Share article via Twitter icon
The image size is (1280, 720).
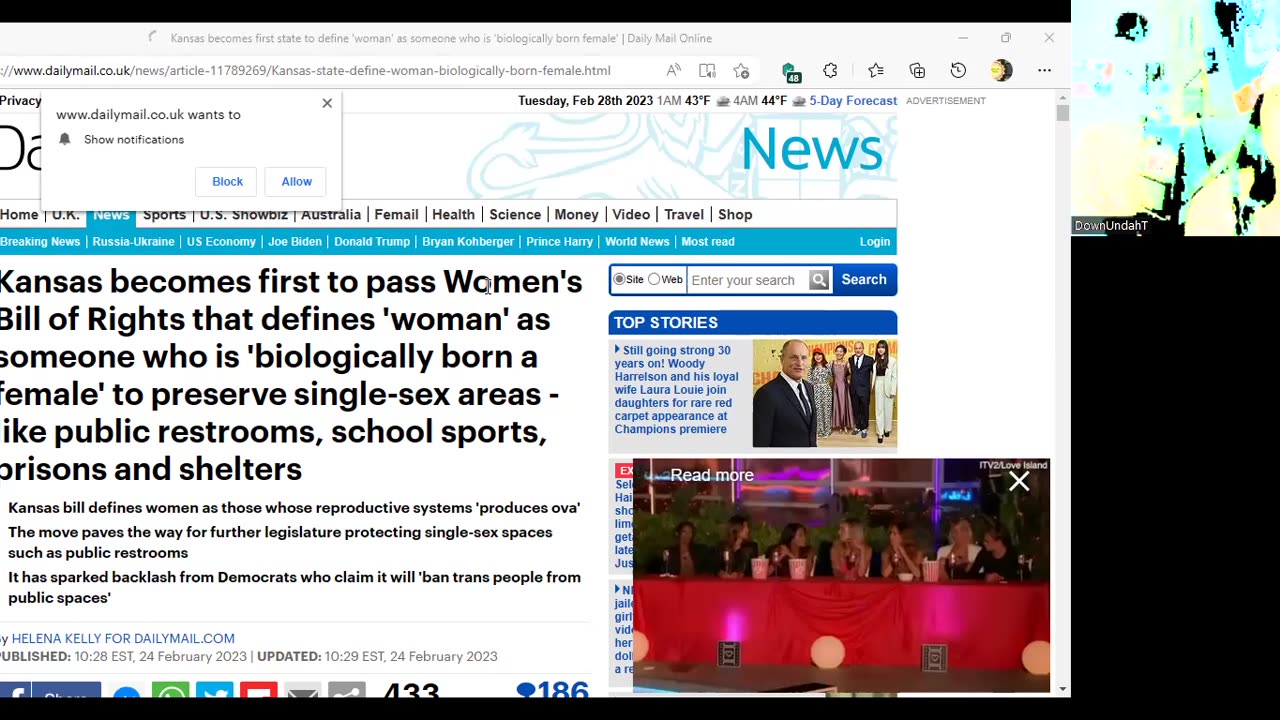[215, 692]
